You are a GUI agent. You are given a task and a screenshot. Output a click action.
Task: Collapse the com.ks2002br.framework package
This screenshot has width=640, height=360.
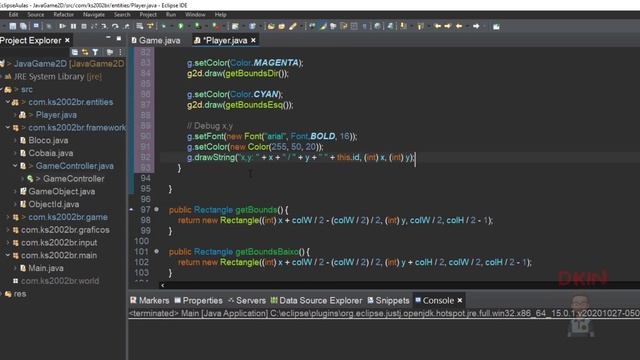click(8, 128)
